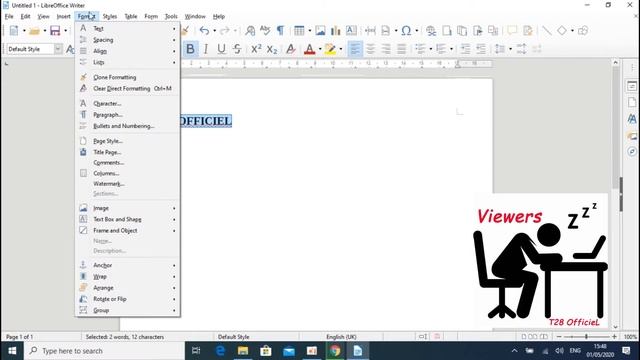Select Clone Formatting menu entry
This screenshot has height=360, width=640.
pos(128,77)
